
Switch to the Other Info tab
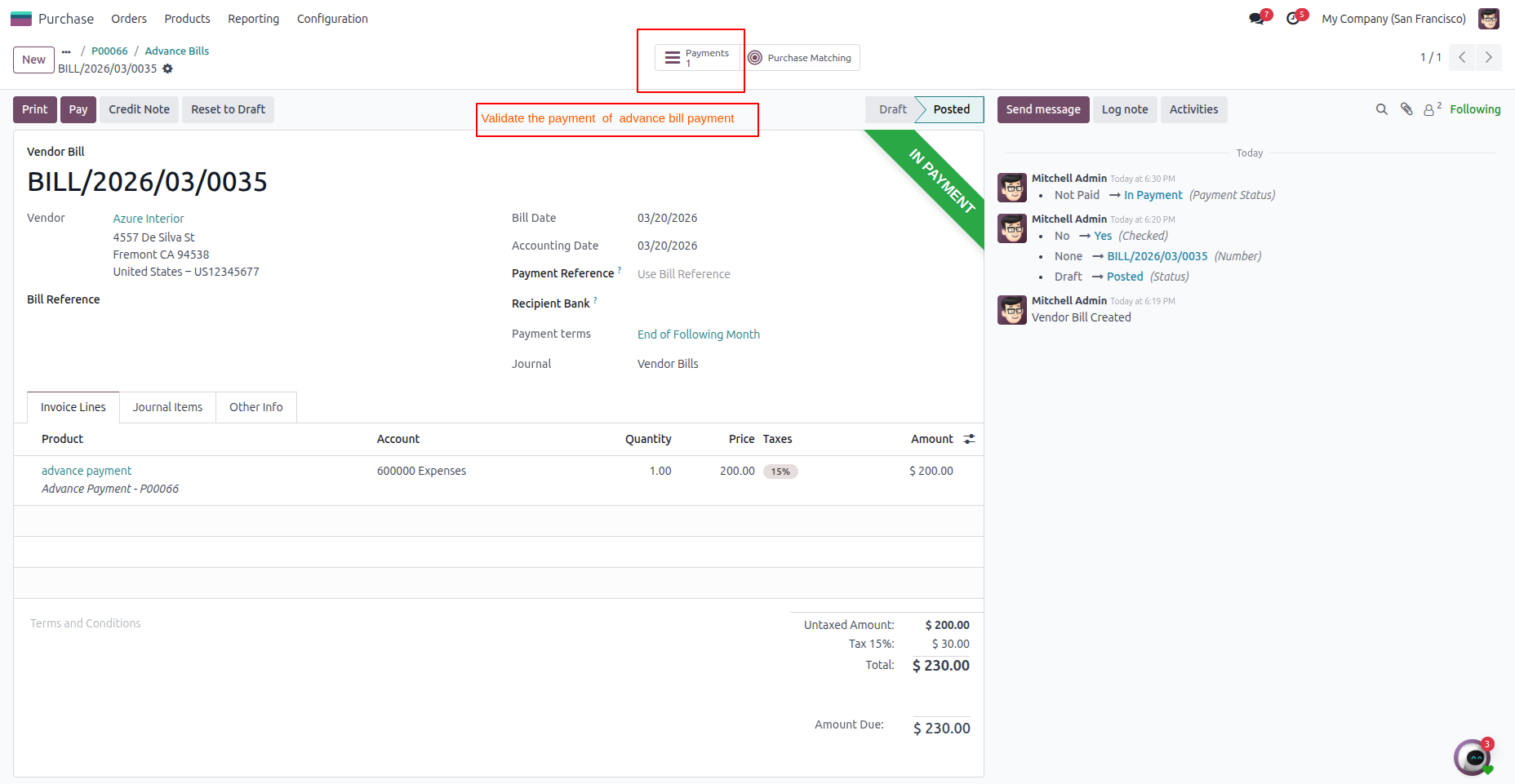pyautogui.click(x=256, y=407)
